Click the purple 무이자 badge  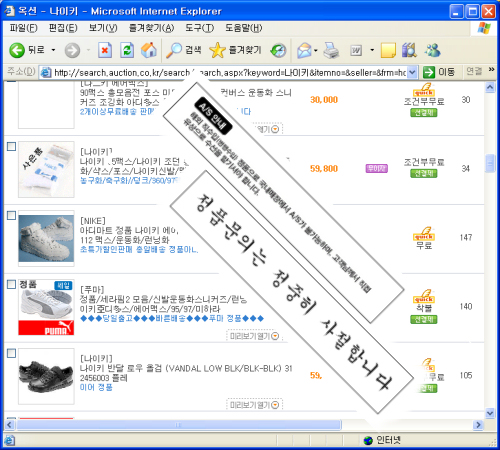coord(377,169)
